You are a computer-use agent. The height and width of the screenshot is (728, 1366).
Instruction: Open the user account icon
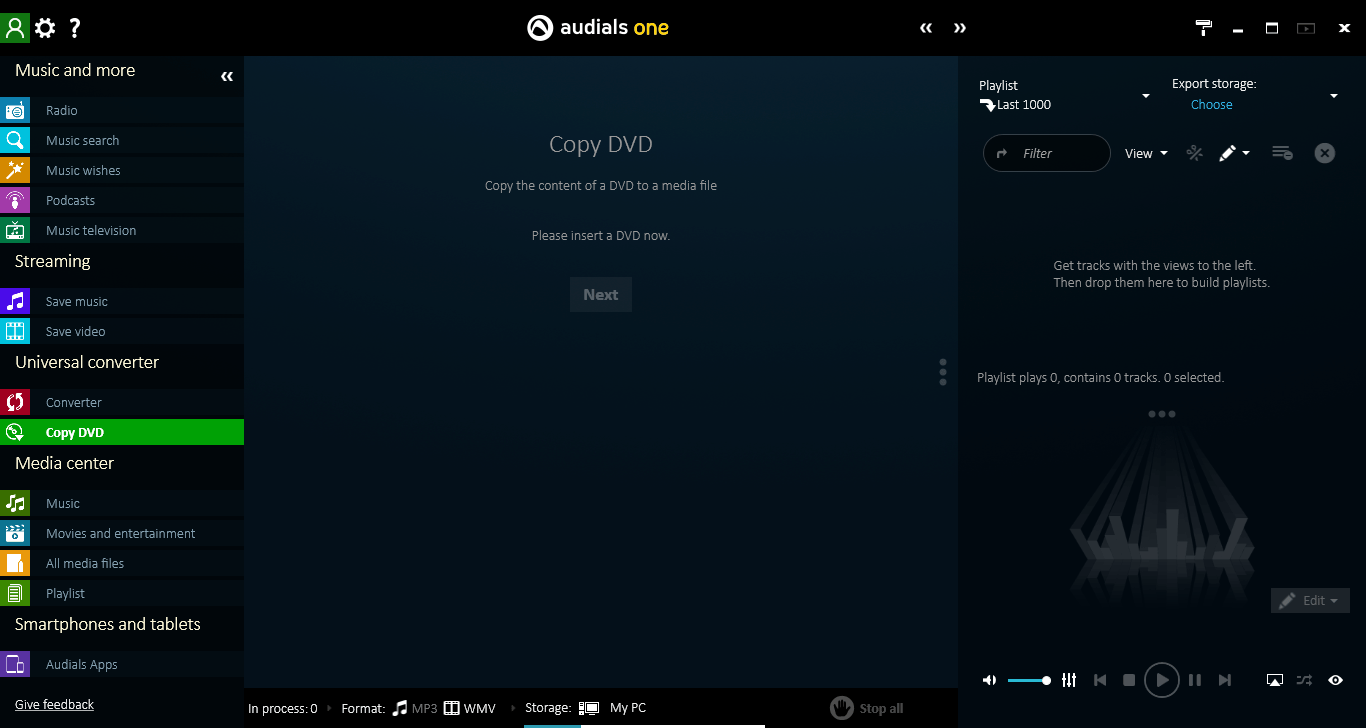coord(15,28)
